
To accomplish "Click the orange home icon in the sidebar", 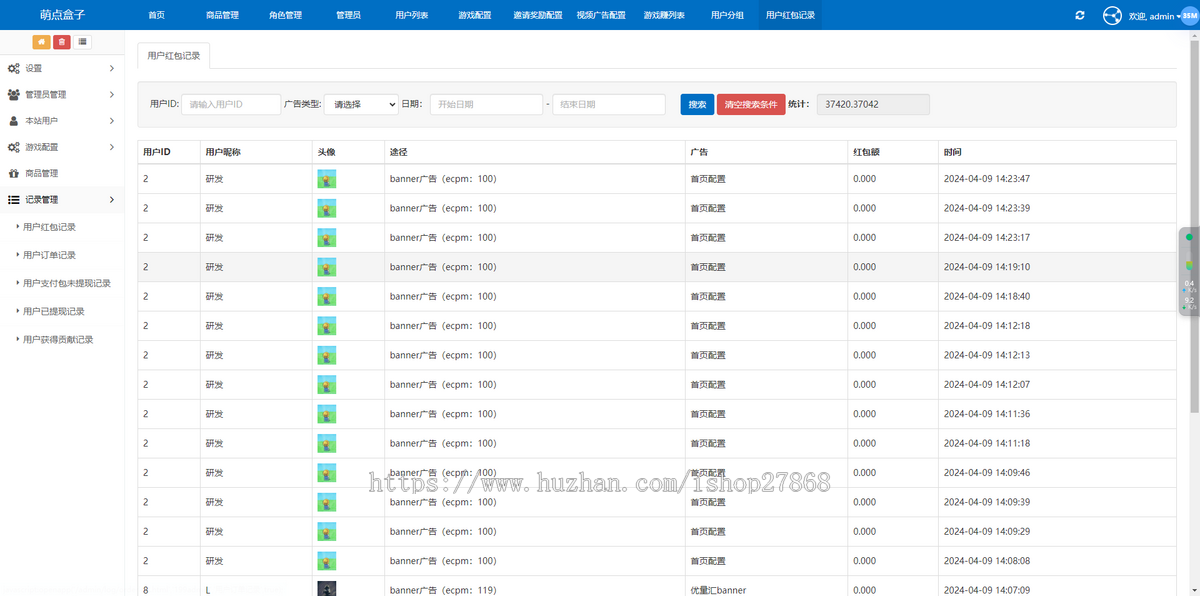I will click(41, 42).
